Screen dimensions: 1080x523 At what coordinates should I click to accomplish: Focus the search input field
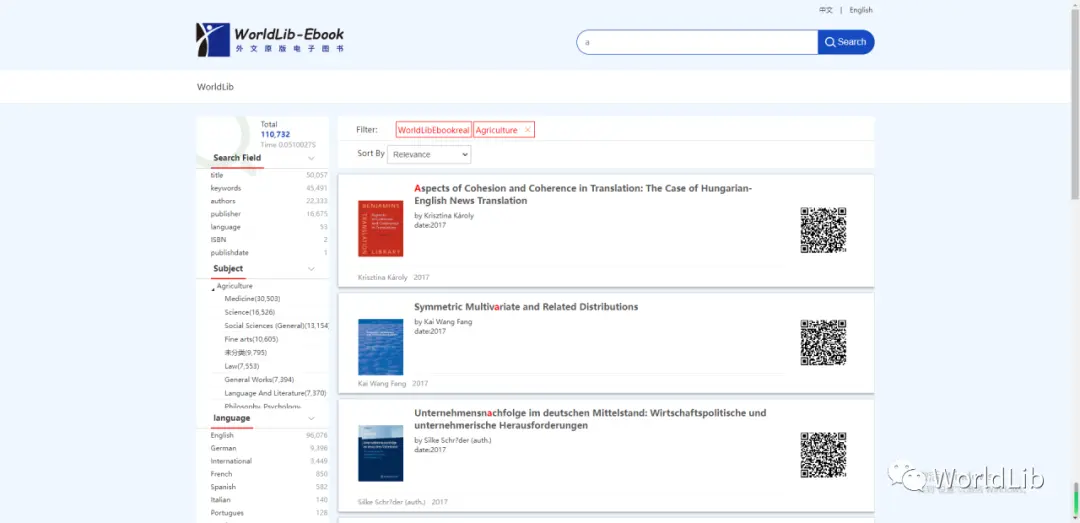coord(697,42)
